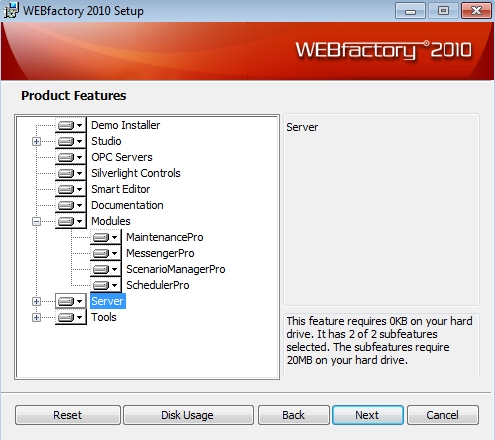Close the WEBfactory 2010 Setup window

tap(476, 11)
